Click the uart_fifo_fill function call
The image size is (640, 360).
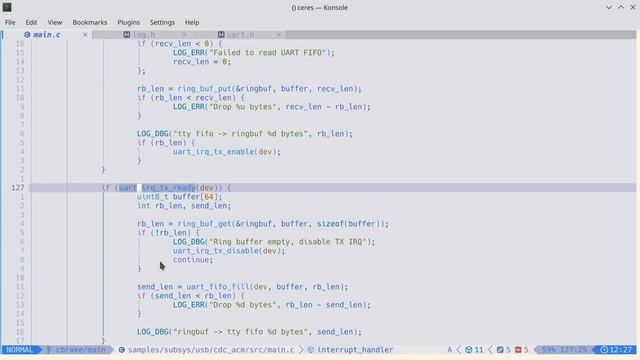pos(218,287)
